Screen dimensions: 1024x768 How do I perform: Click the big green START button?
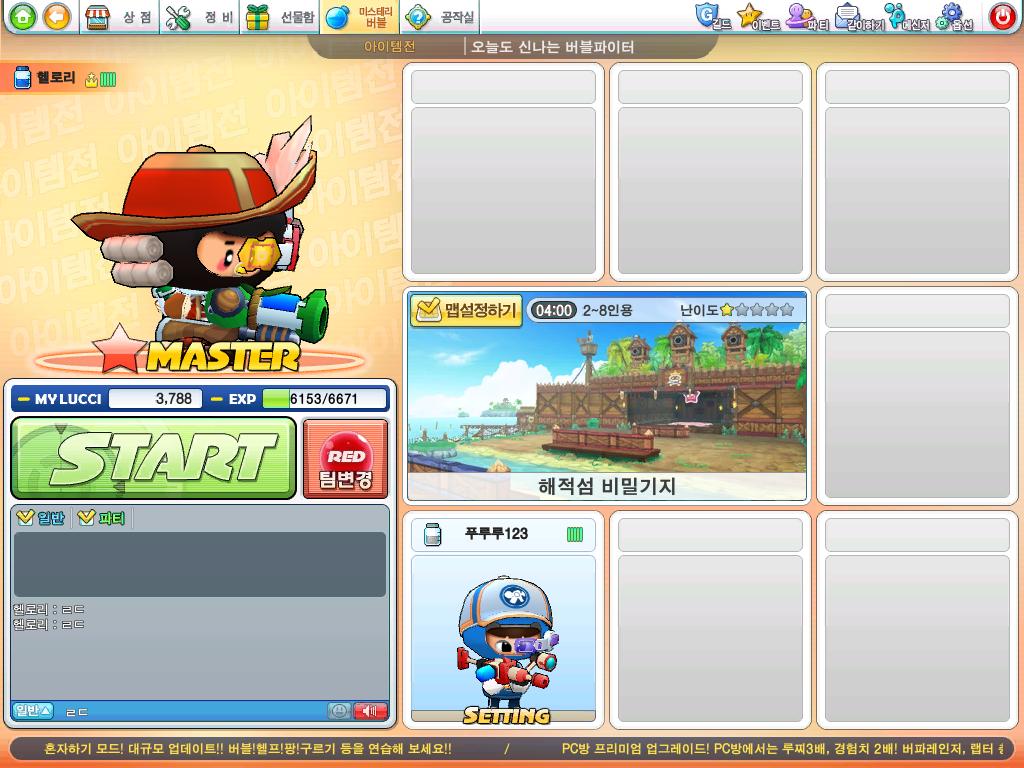[154, 458]
